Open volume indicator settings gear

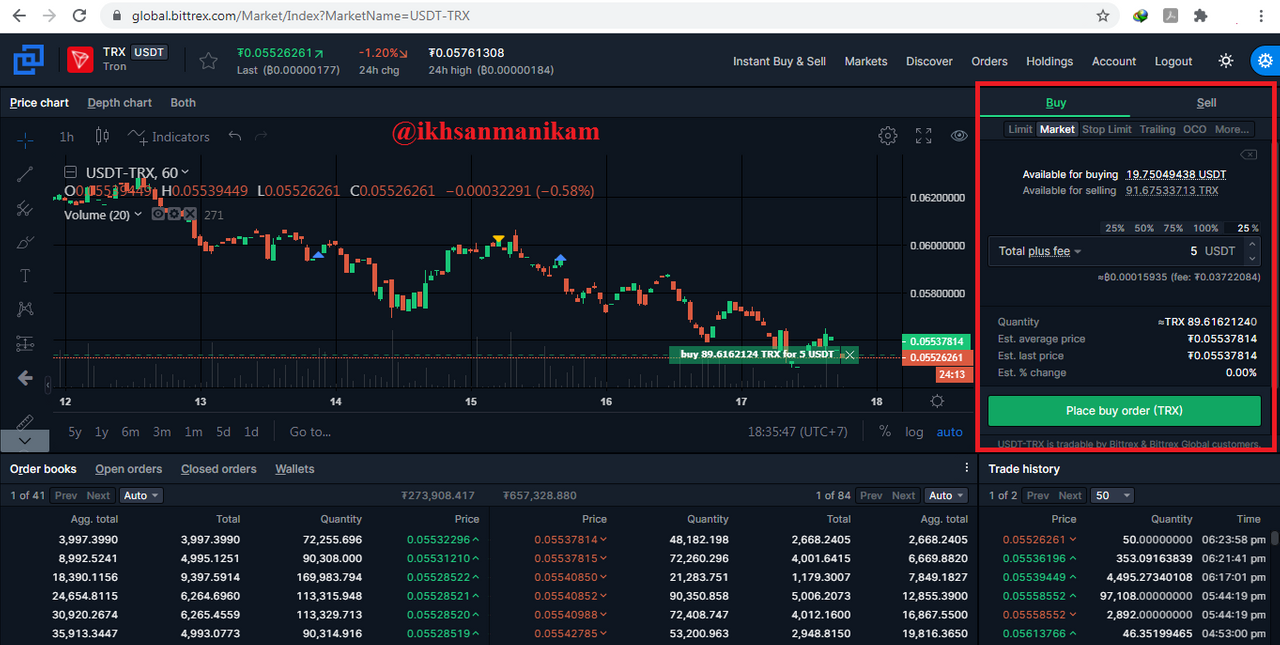point(173,214)
